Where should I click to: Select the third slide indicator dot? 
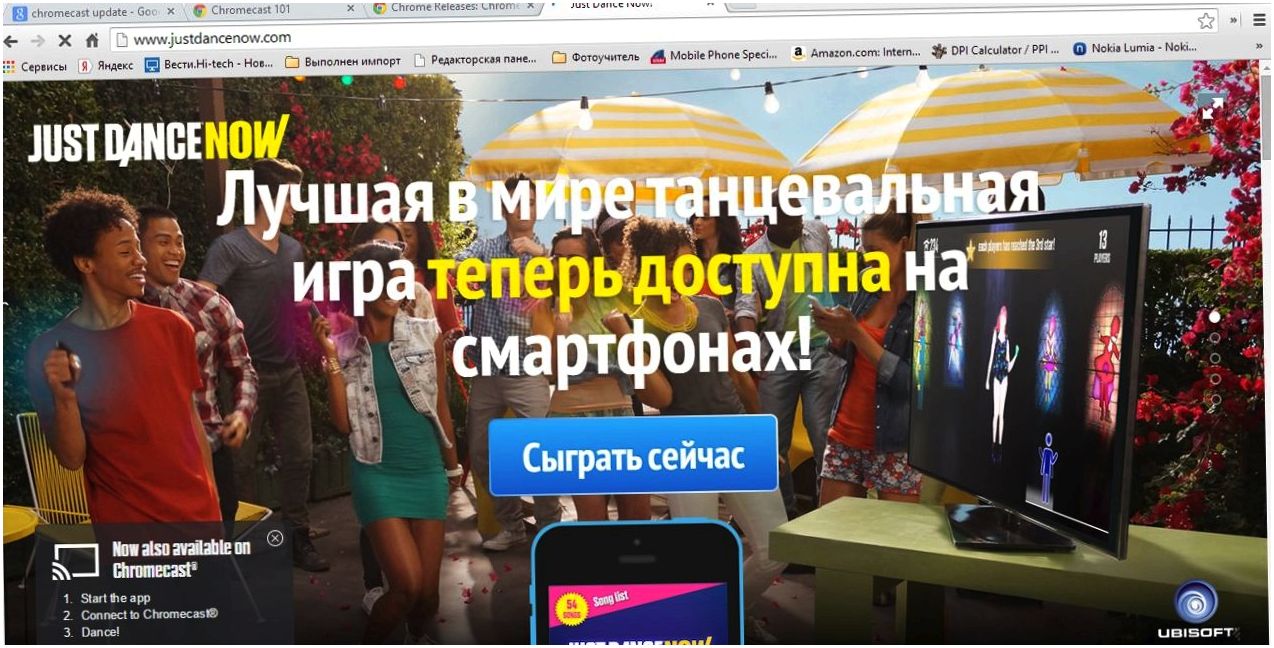pyautogui.click(x=1215, y=358)
